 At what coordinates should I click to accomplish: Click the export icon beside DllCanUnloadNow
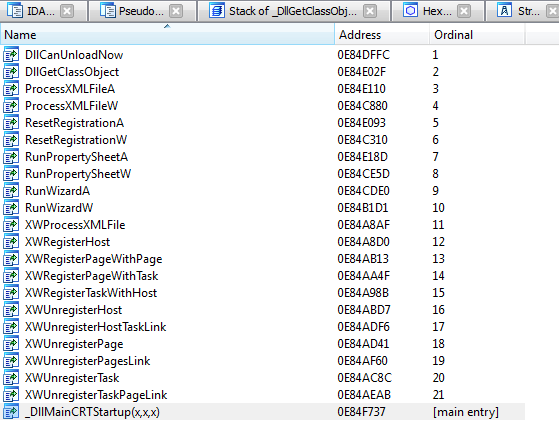11,55
